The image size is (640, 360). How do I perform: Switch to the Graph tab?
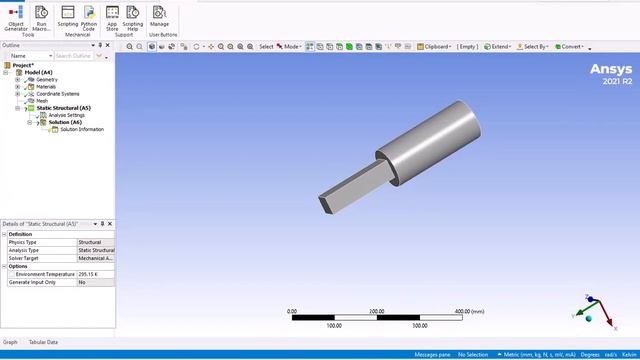tap(10, 342)
